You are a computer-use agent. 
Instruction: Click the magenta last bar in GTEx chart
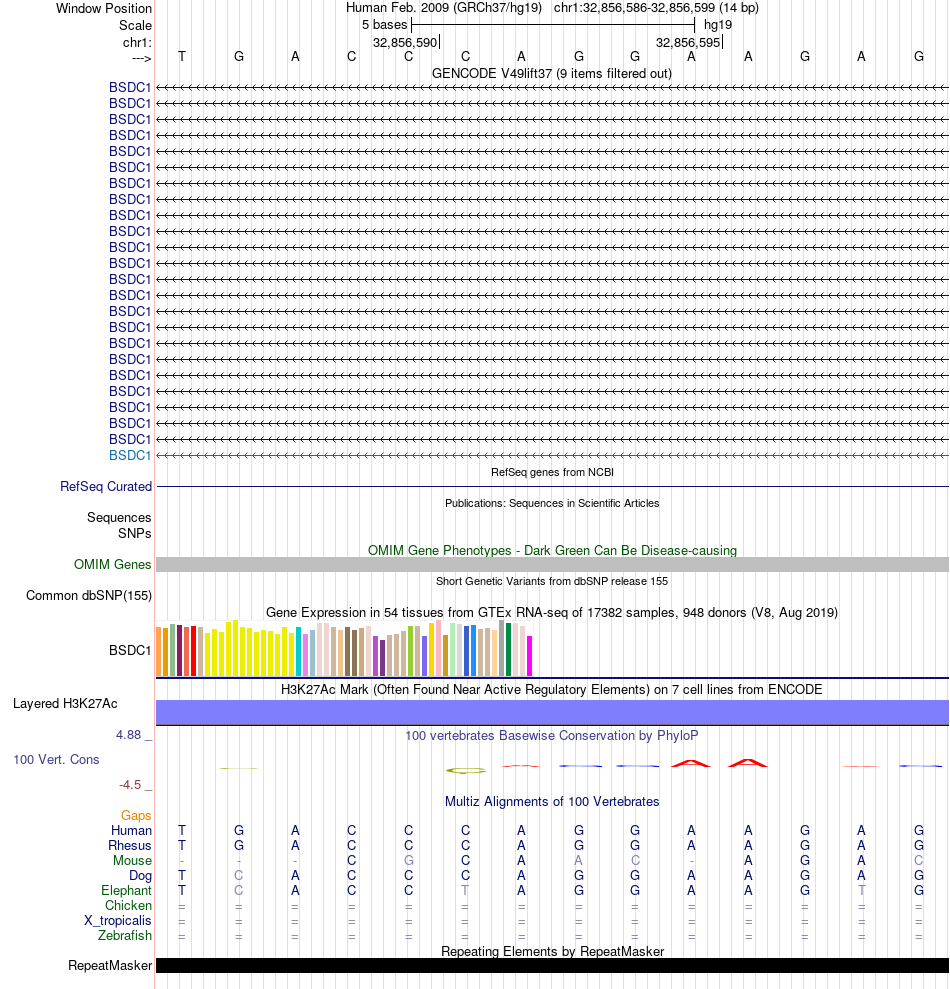[530, 657]
